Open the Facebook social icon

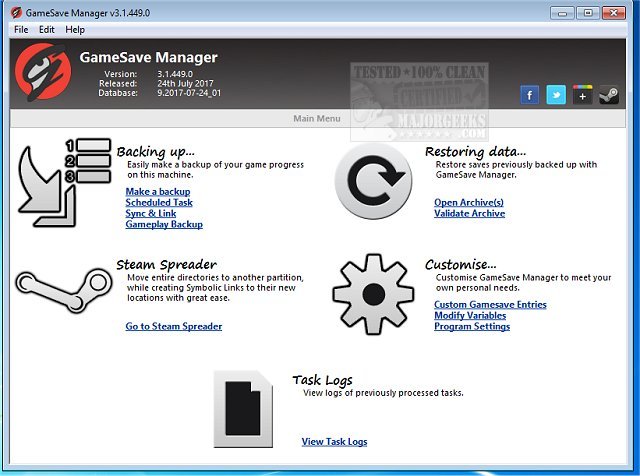coord(529,95)
